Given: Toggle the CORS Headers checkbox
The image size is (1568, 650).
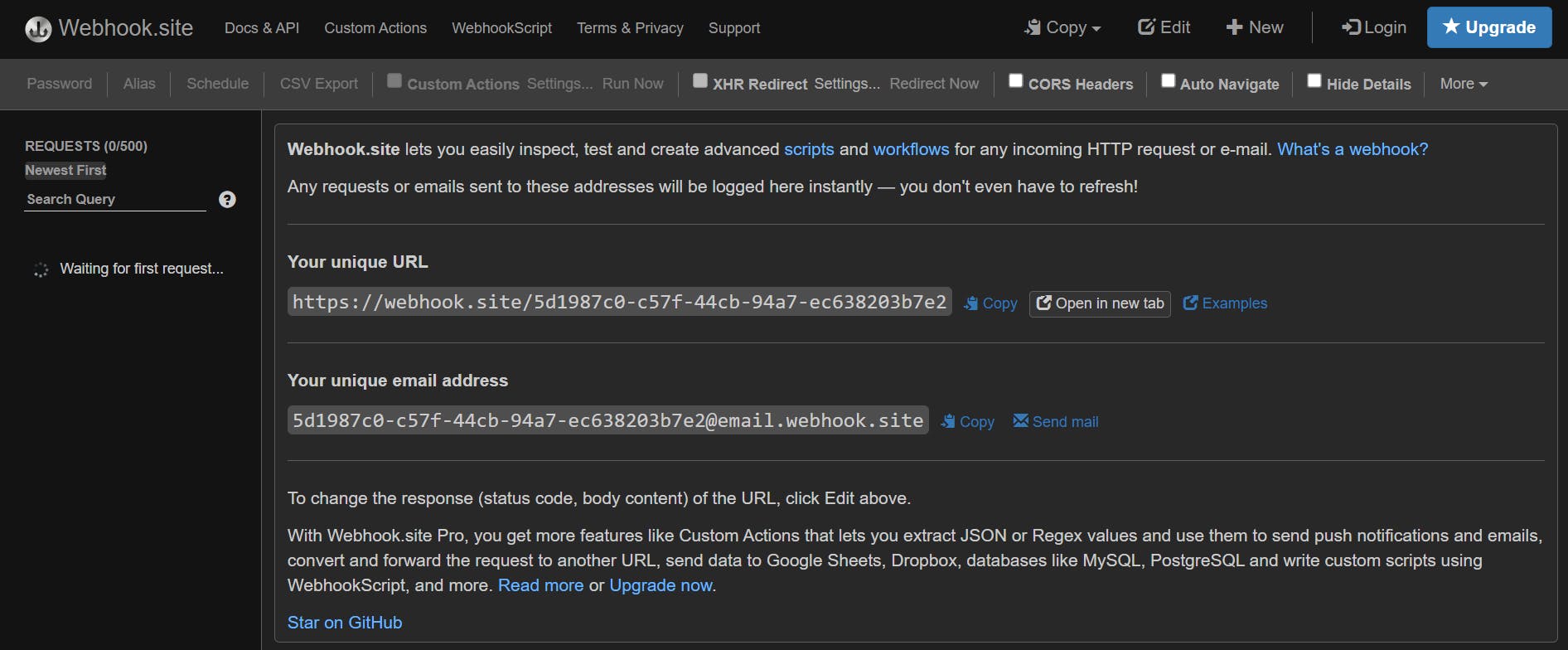Looking at the screenshot, I should tap(1015, 80).
